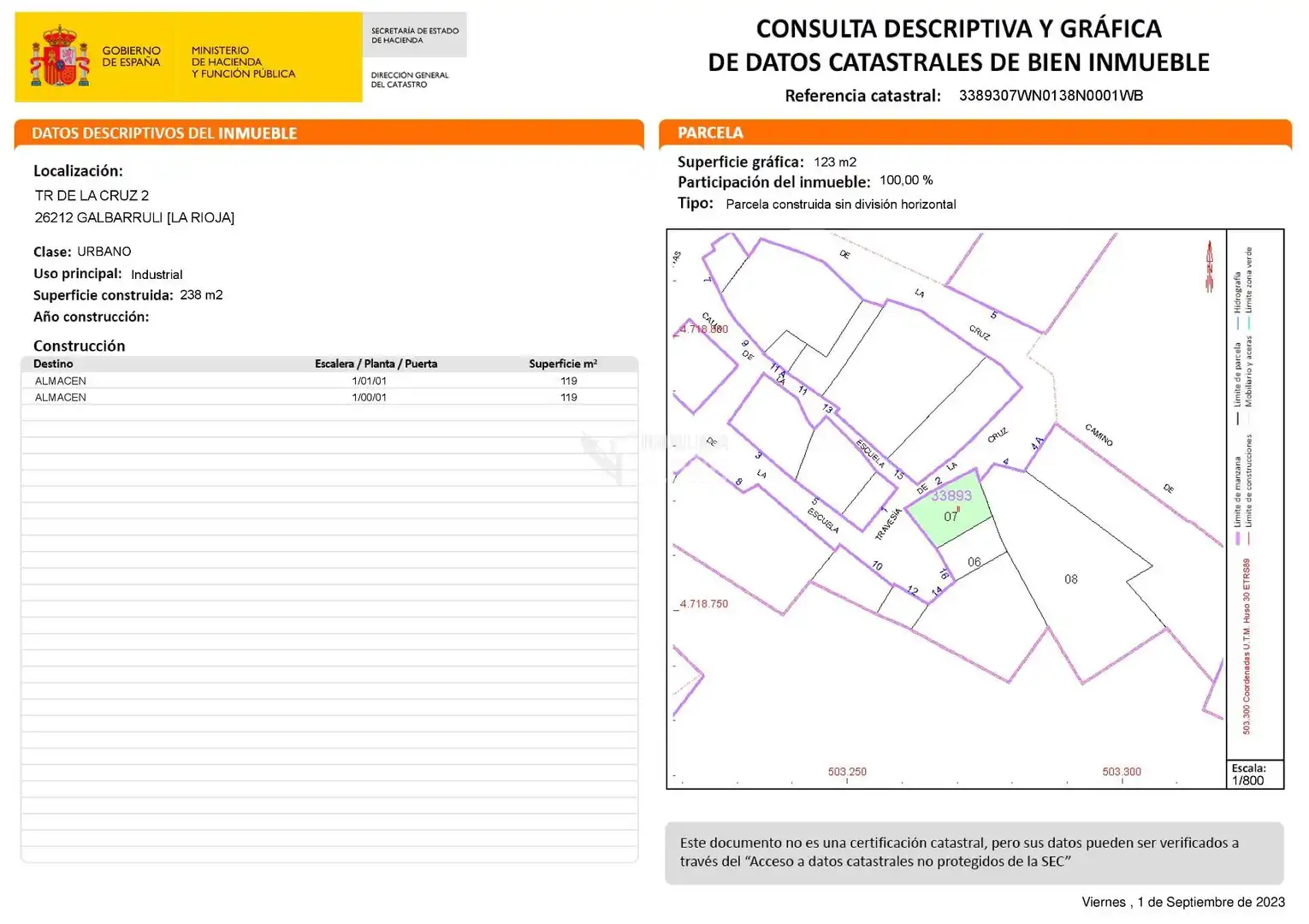Click the Superficie construida value 238 m2
The image size is (1309, 924).
point(201,294)
